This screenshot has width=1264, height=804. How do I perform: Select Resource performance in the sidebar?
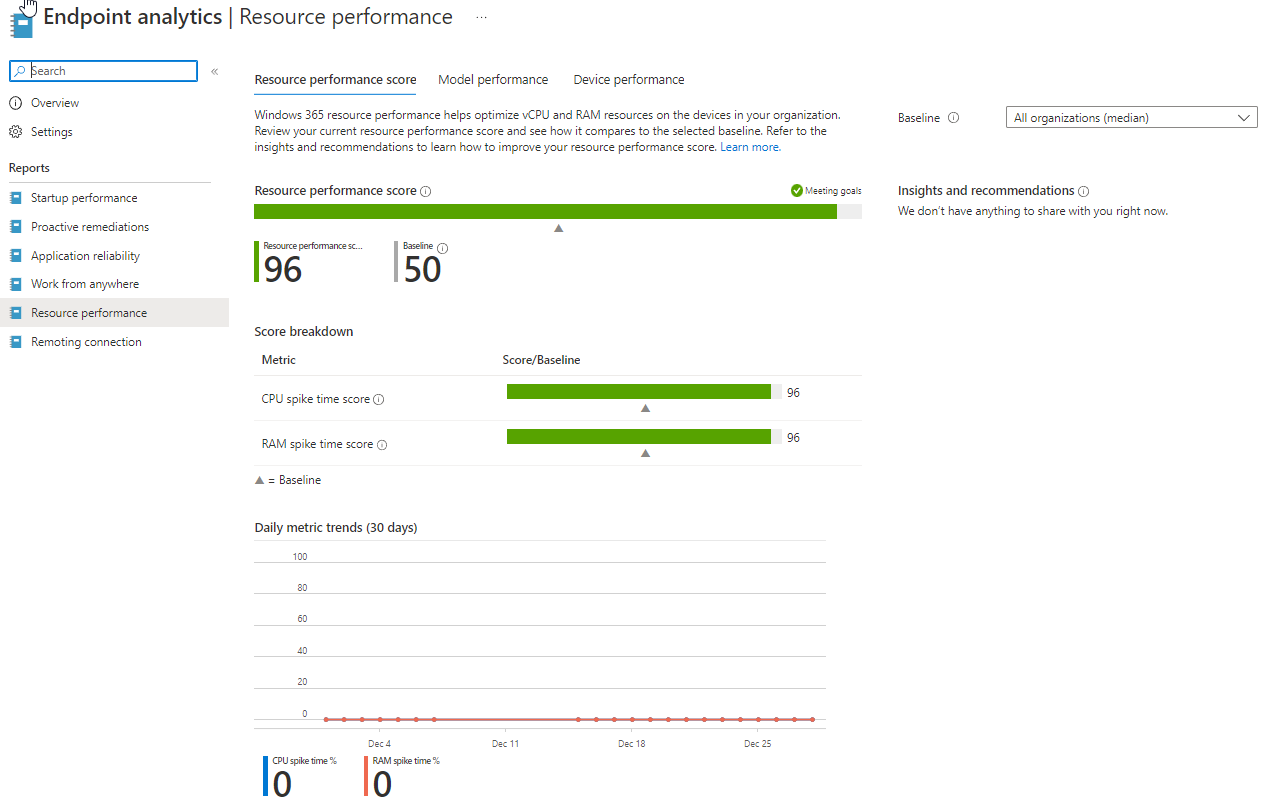[x=114, y=313]
